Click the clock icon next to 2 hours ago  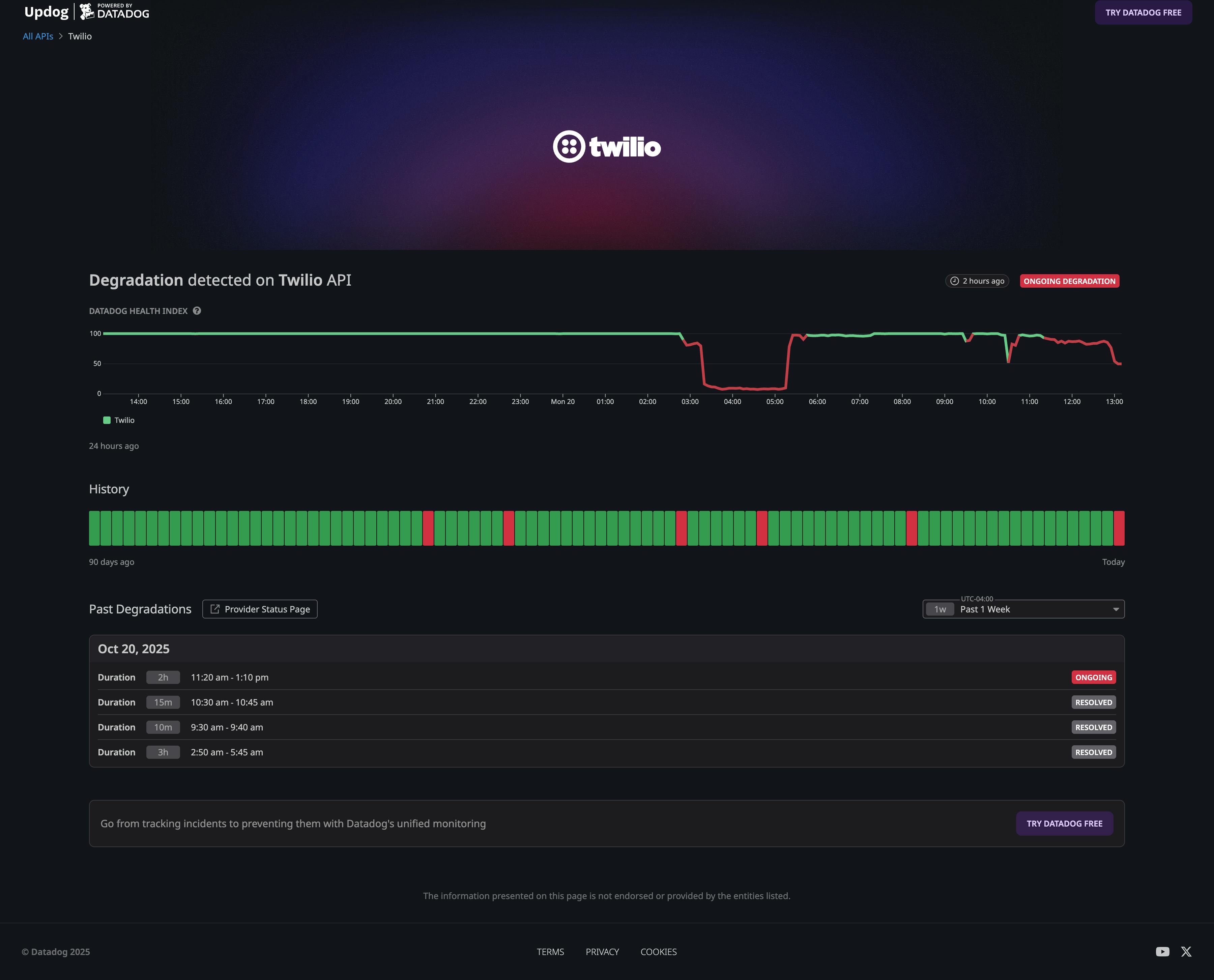(x=954, y=281)
